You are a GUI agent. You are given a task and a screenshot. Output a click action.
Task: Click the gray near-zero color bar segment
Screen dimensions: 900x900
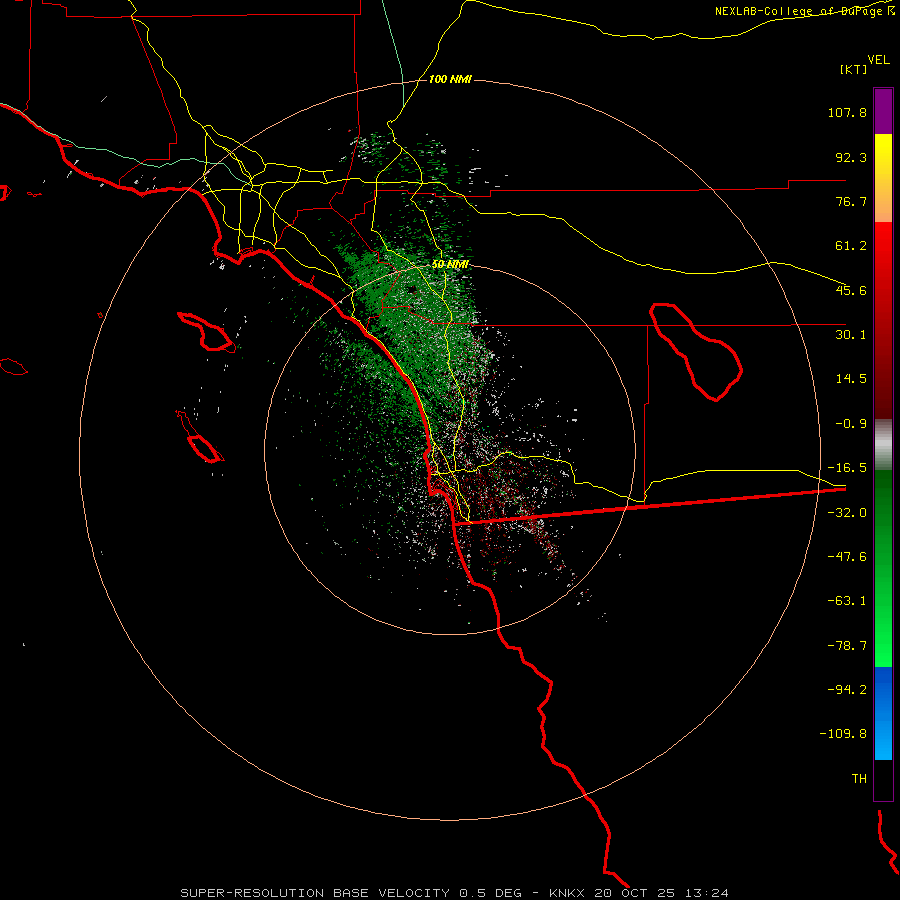pyautogui.click(x=883, y=445)
